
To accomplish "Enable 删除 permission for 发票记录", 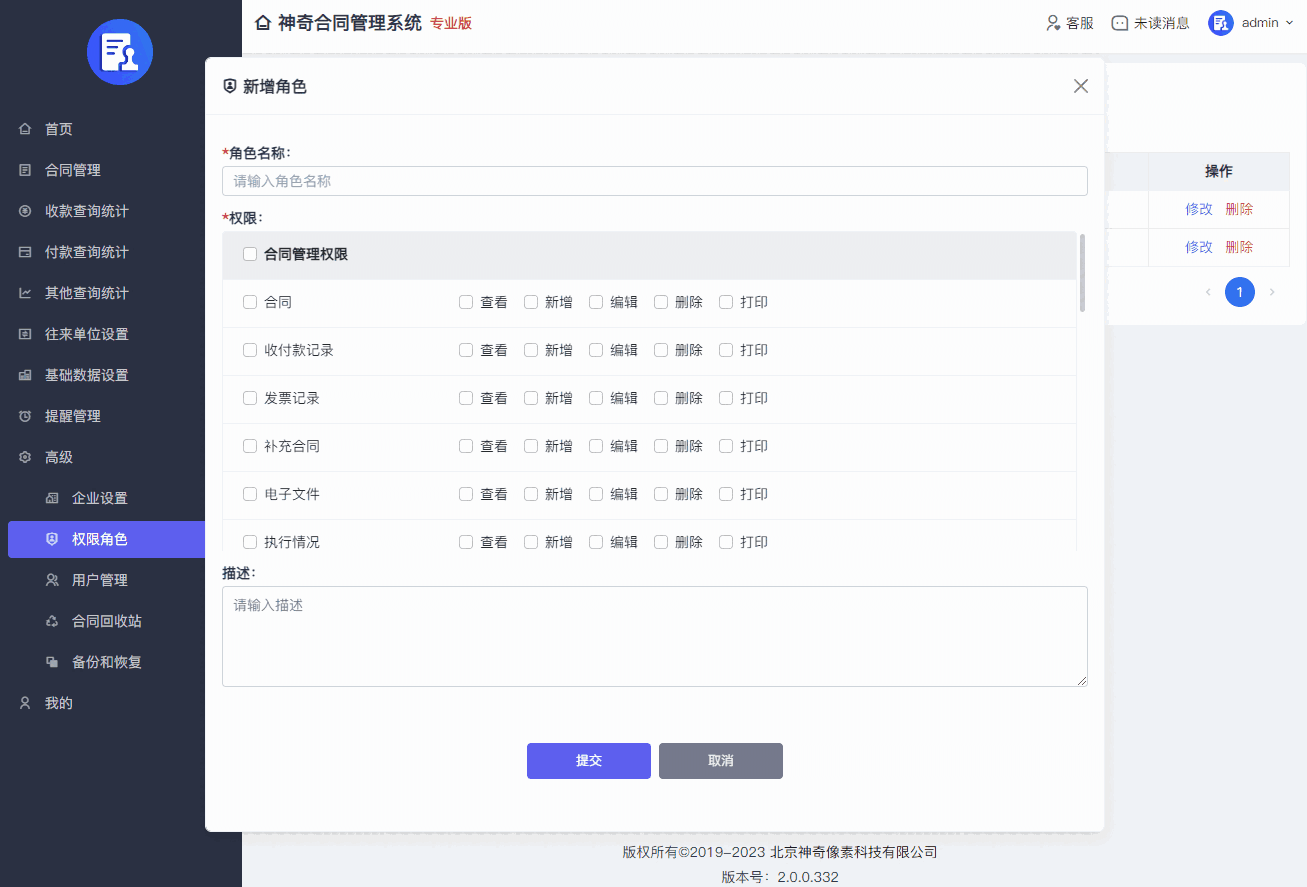I will click(660, 397).
